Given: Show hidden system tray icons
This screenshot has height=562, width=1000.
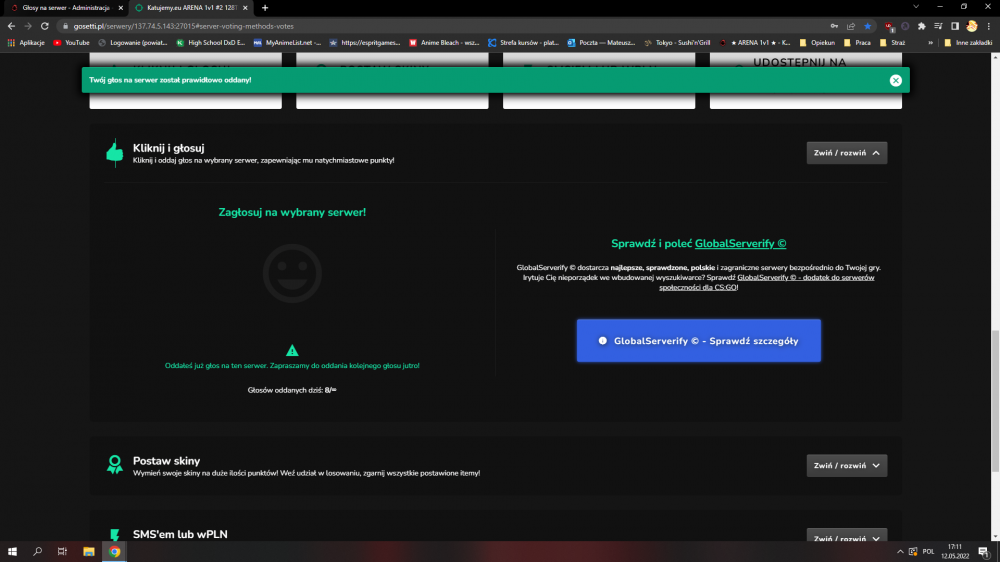Looking at the screenshot, I should click(900, 551).
